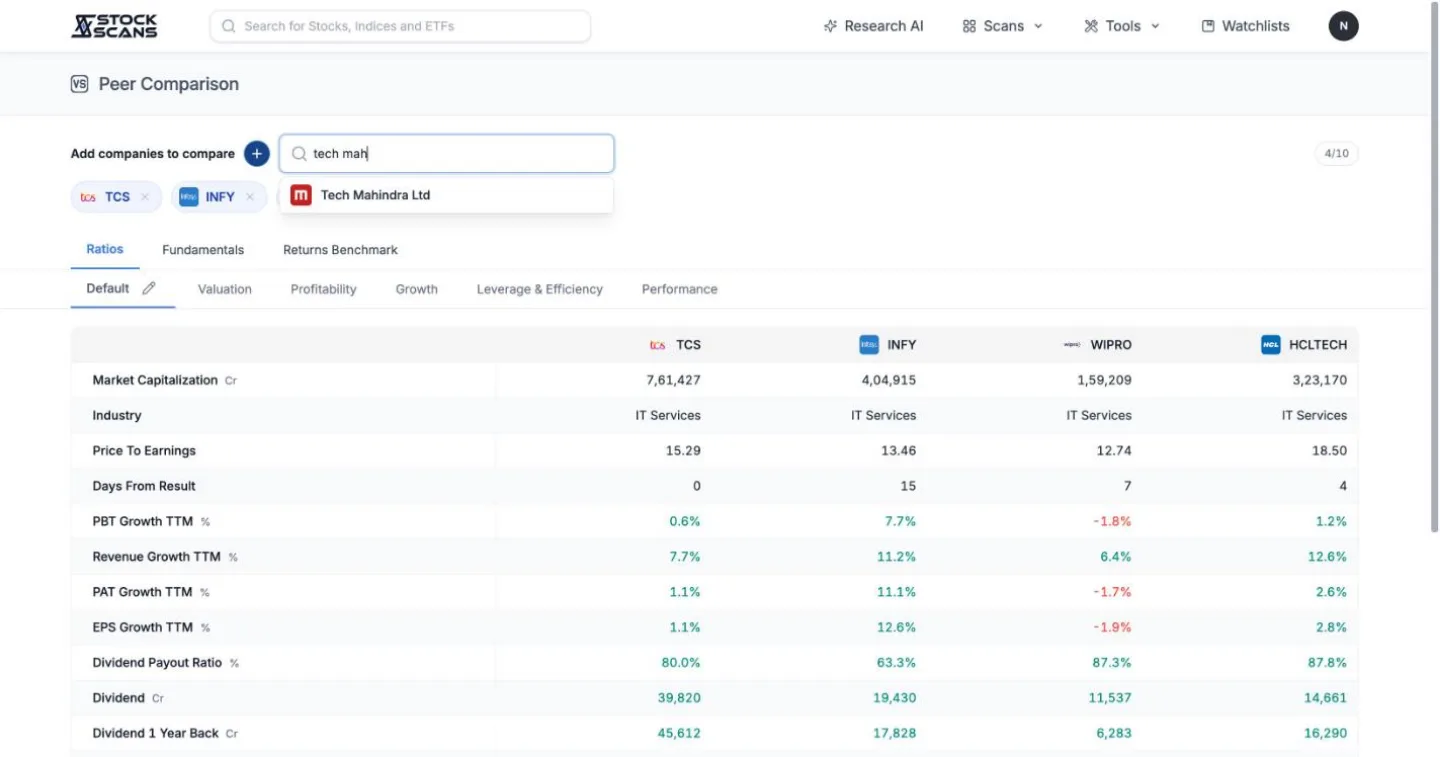
Task: Click HCLTECH's Price To Earnings value 18.50
Action: click(x=1329, y=451)
